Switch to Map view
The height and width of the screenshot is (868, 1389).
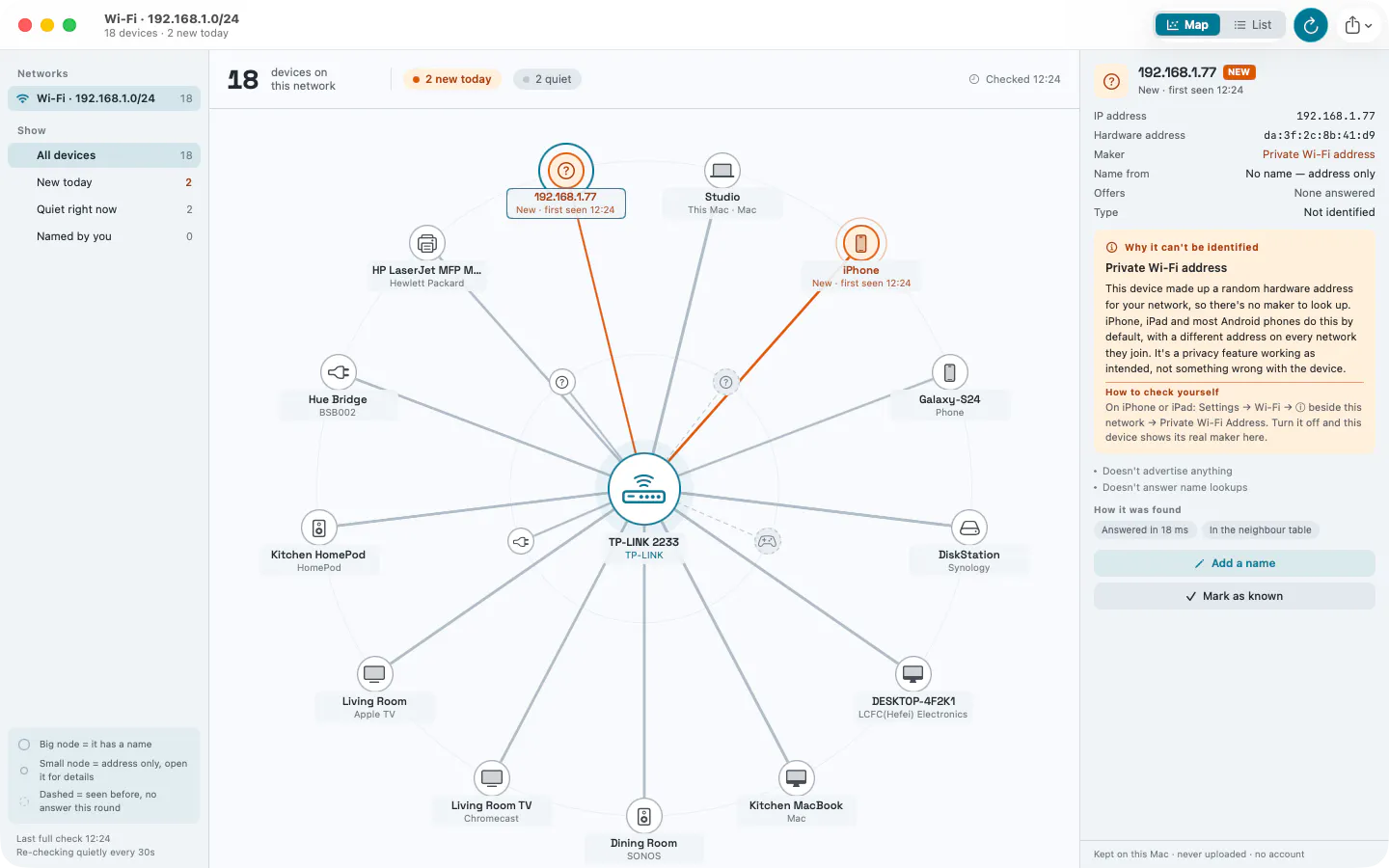tap(1187, 25)
